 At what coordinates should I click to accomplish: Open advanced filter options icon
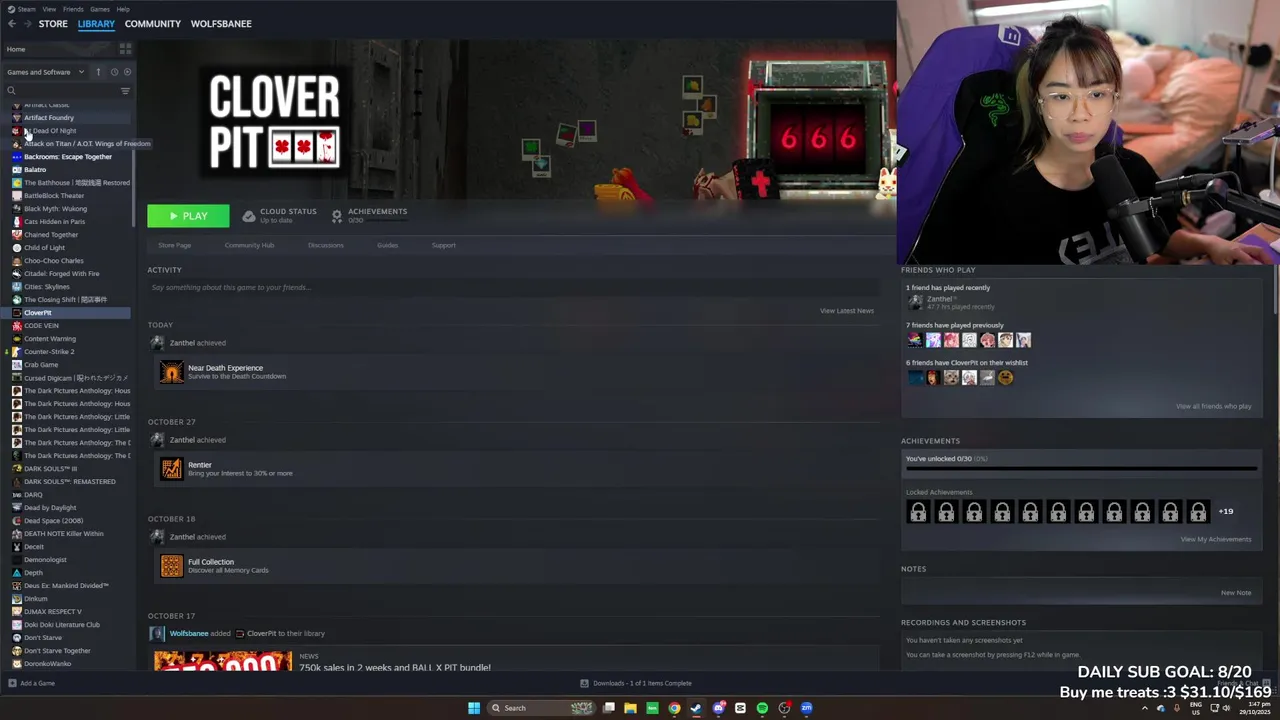tap(125, 91)
